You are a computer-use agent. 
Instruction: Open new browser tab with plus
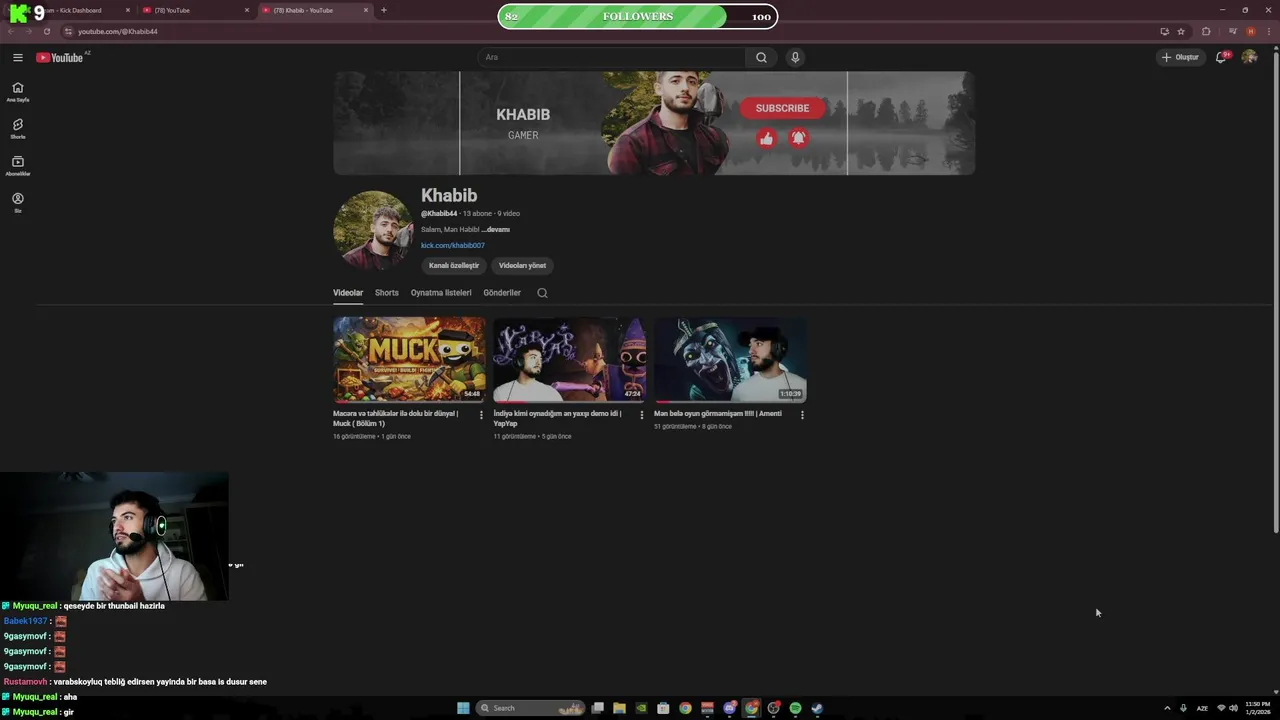384,10
